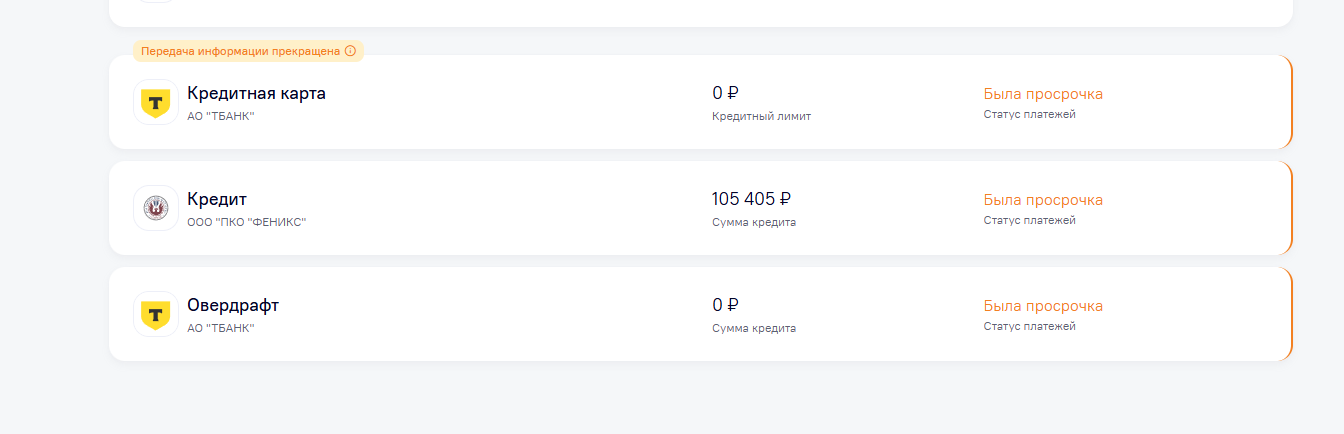Open the 'Кредитная карта' entry title
Viewport: 1344px width, 434px height.
click(256, 94)
